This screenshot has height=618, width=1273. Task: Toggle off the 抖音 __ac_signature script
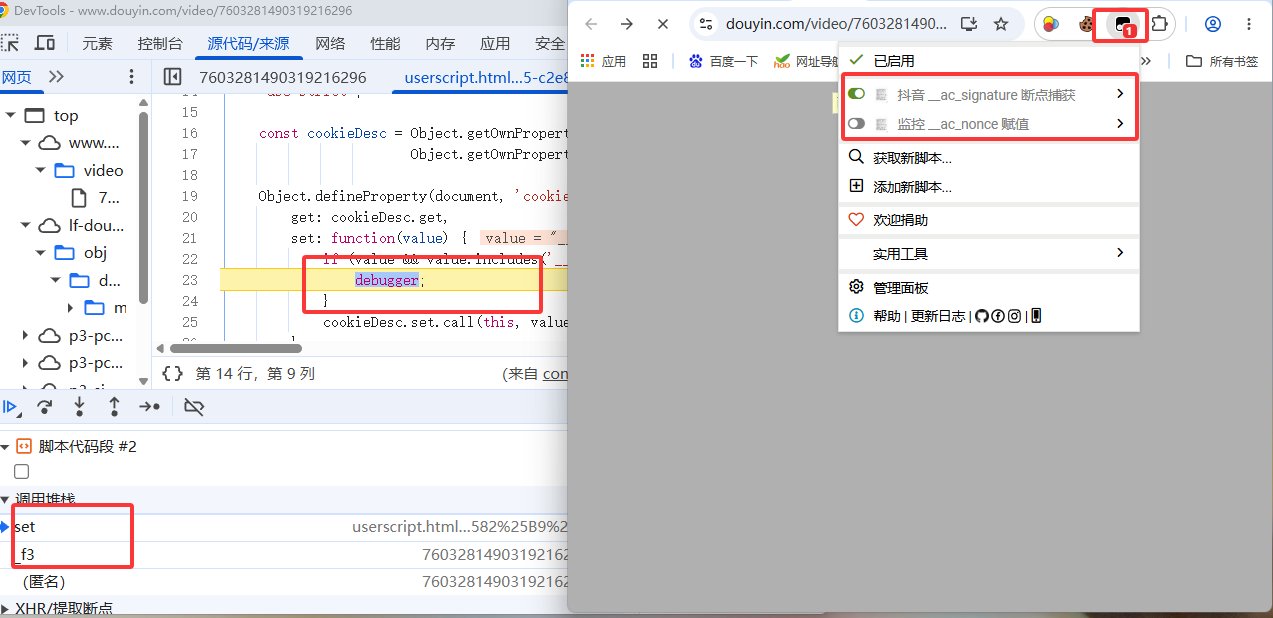856,94
